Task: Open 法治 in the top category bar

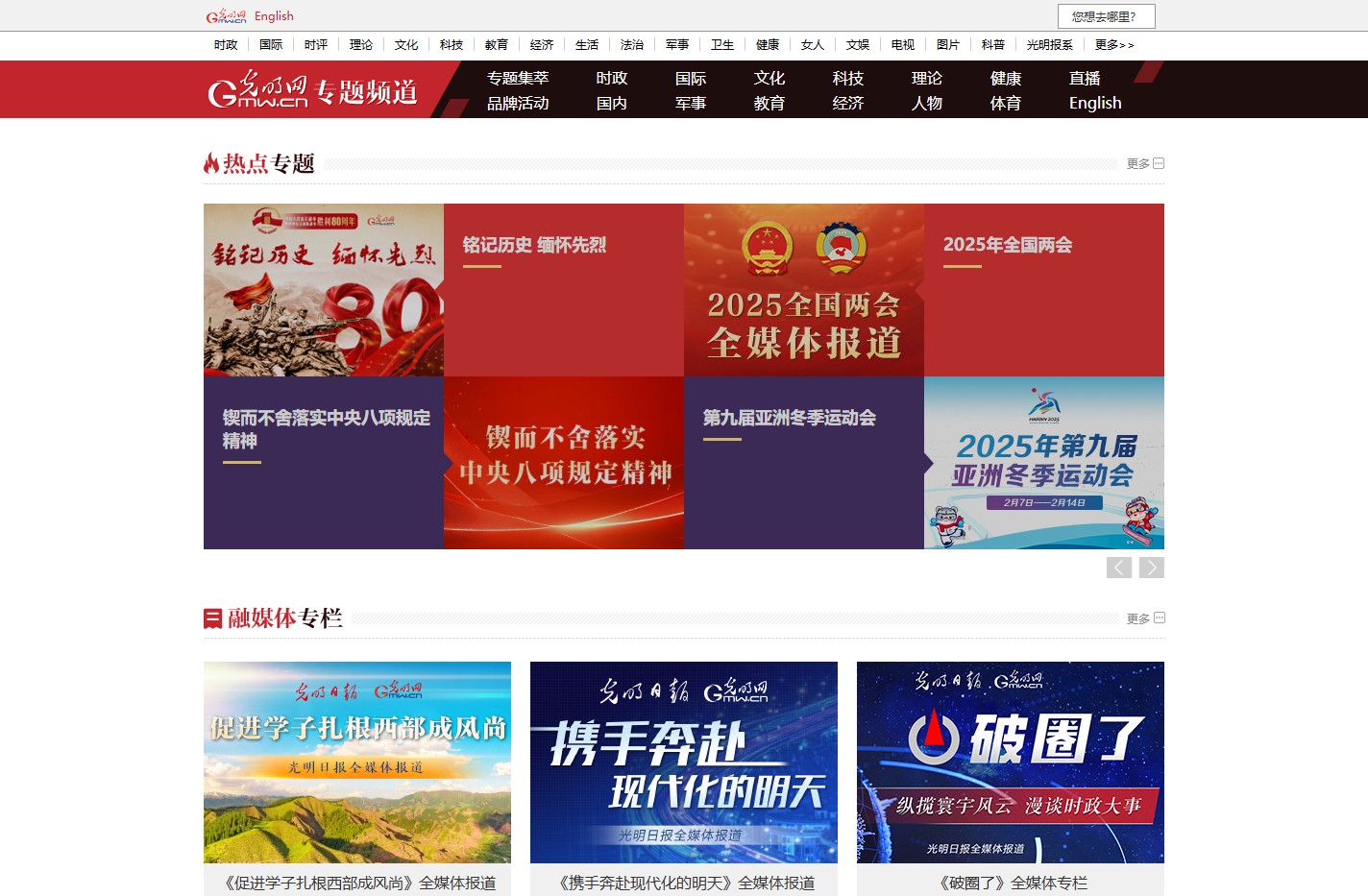Action: tap(632, 45)
